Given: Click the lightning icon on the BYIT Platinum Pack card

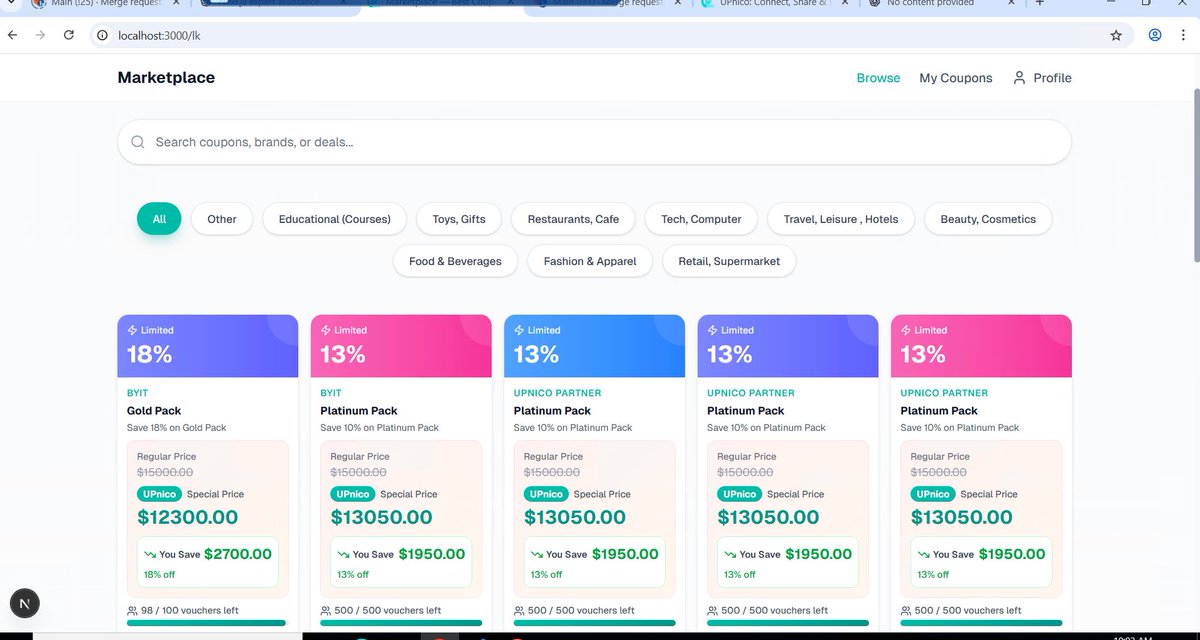Looking at the screenshot, I should pyautogui.click(x=325, y=330).
